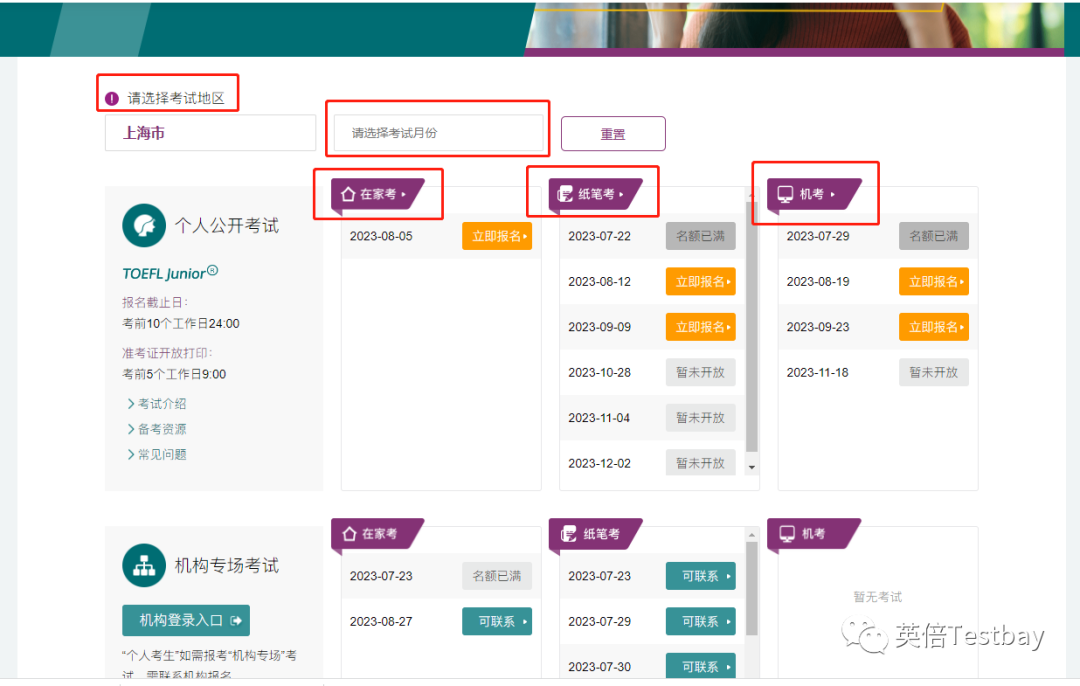Click the date 2023-10-28
This screenshot has width=1080, height=686.
click(599, 373)
